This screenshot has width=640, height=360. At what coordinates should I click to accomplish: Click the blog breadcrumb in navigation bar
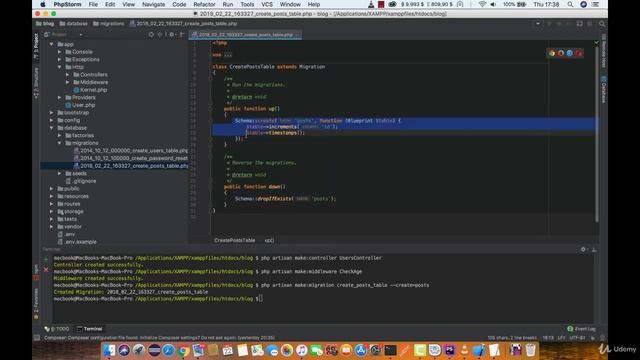(x=45, y=24)
